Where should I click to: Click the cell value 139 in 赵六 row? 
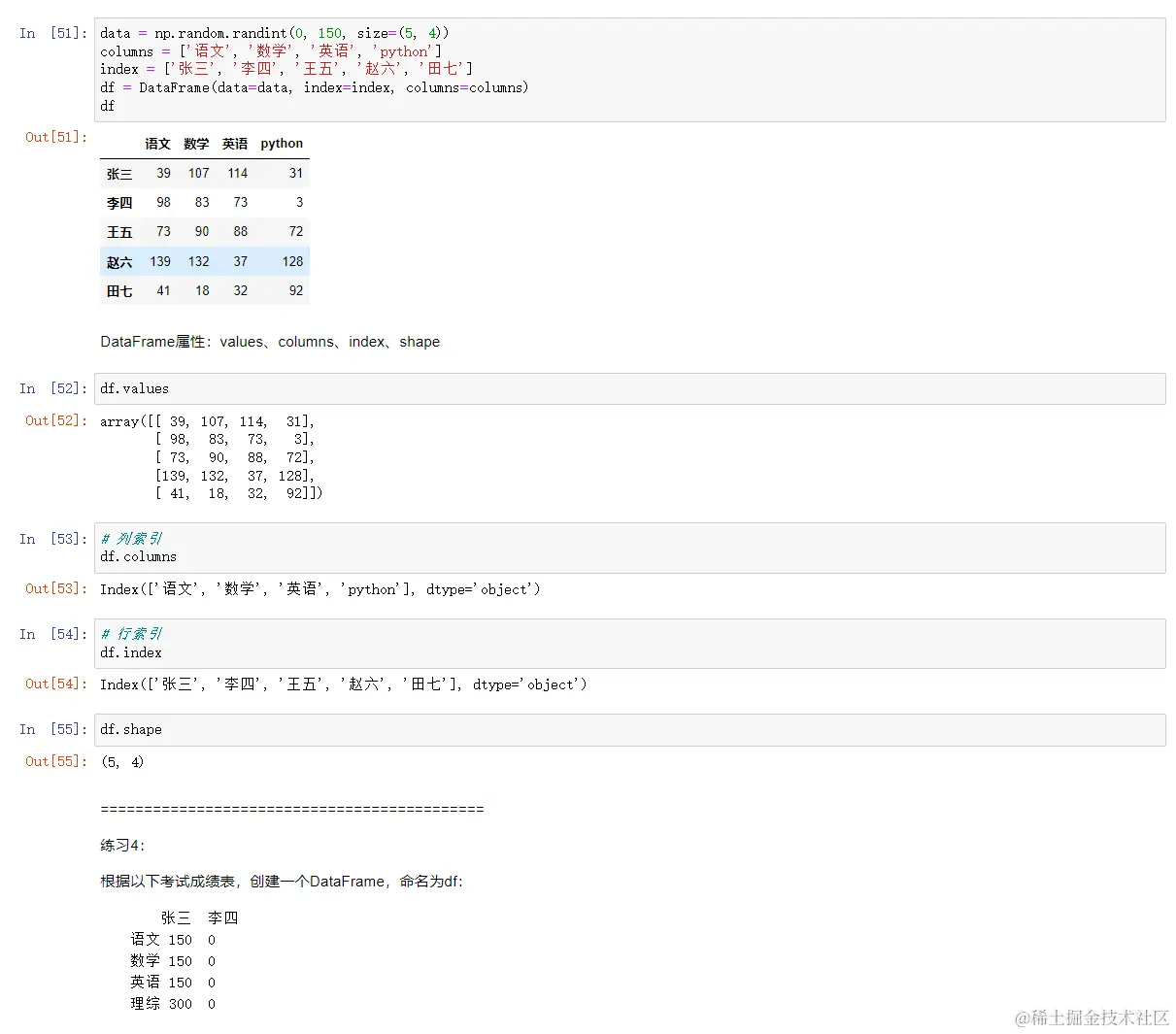tap(160, 261)
